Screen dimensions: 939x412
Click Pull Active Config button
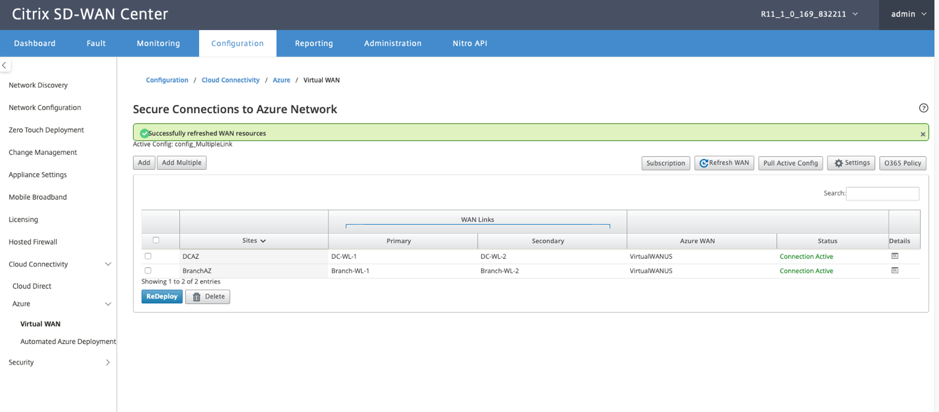790,163
